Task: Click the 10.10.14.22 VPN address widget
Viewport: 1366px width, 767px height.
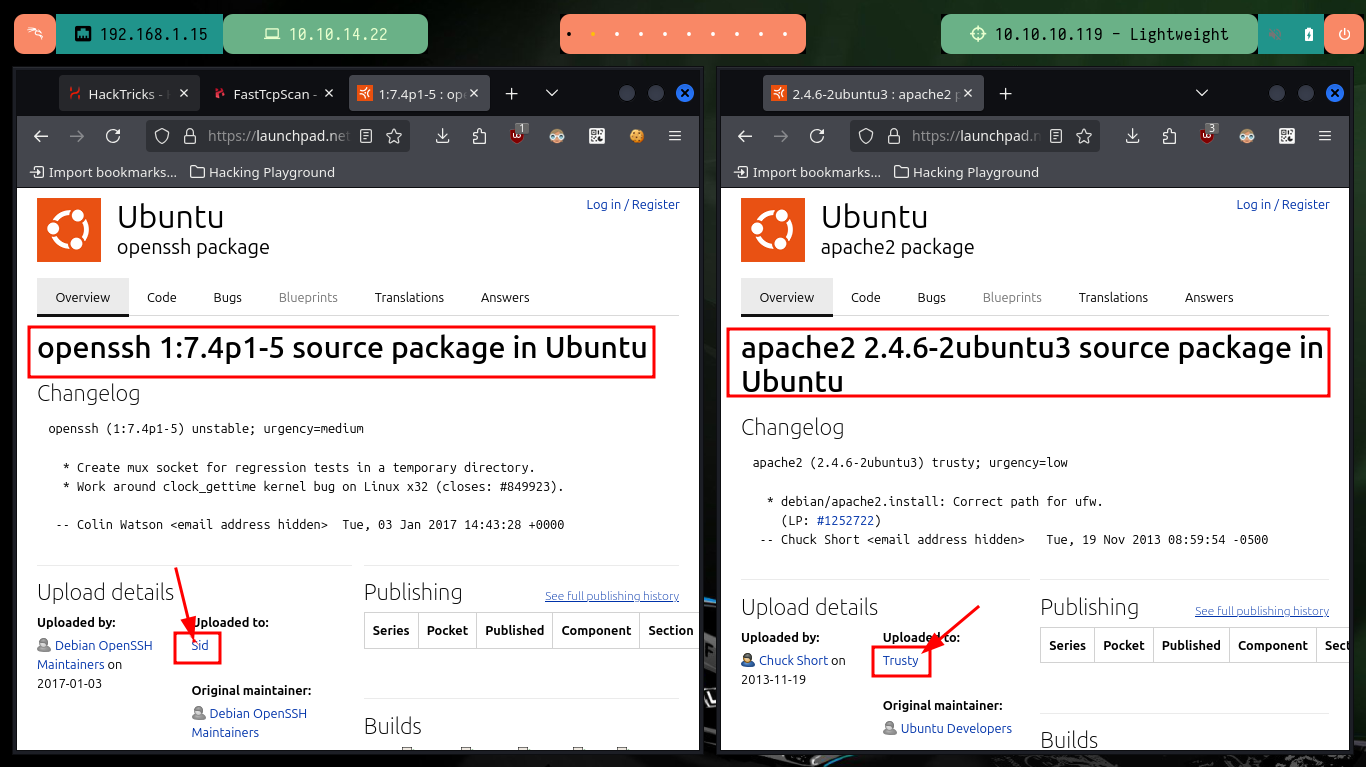Action: [x=325, y=34]
